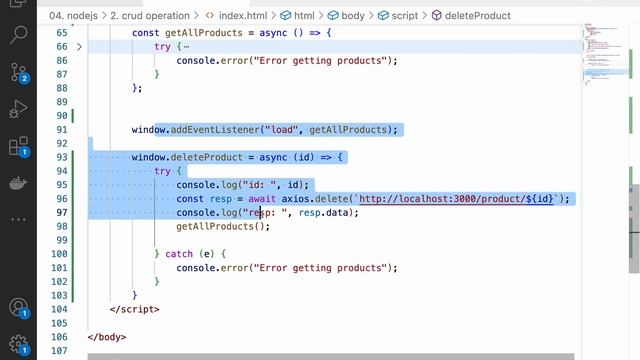Viewport: 640px width, 360px height.
Task: Open the Explorer files icon
Action: [x=18, y=3]
